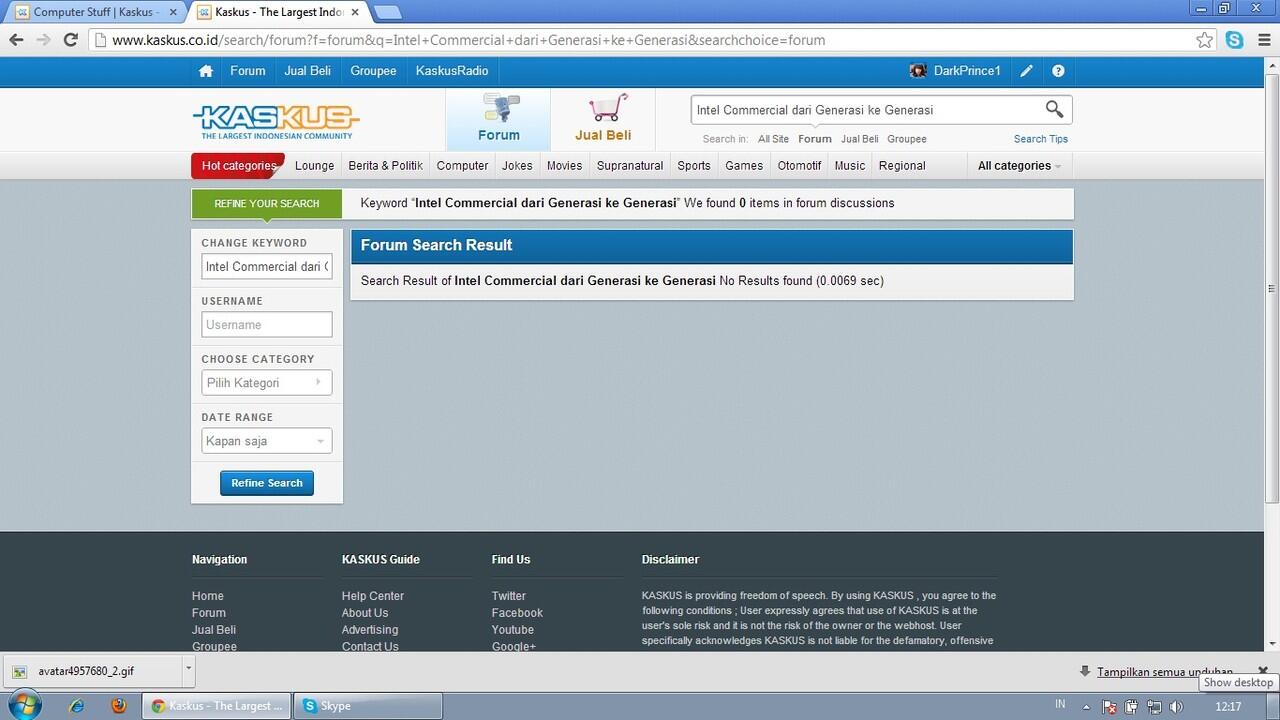Open Groupee in the top navbar
This screenshot has width=1280, height=720.
(374, 71)
